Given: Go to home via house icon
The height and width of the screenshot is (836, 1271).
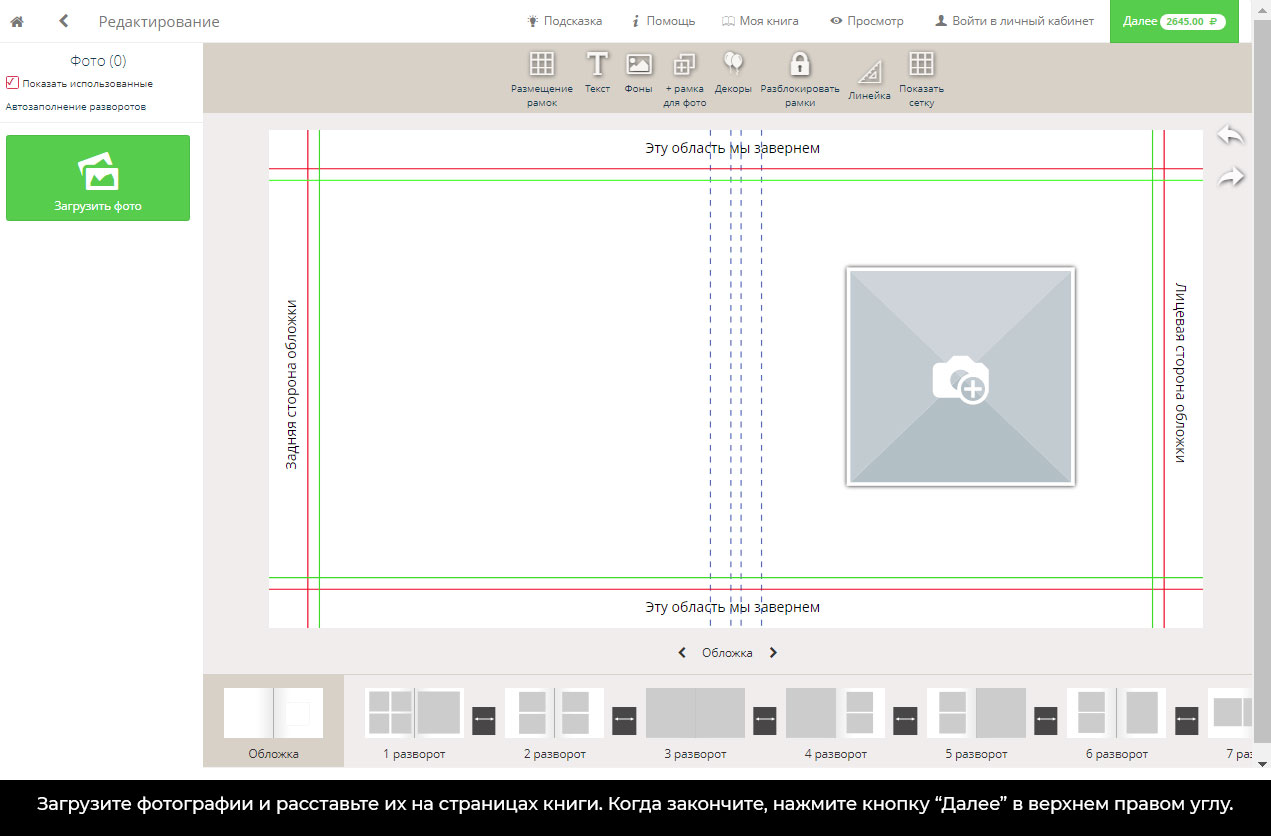Looking at the screenshot, I should pos(16,21).
